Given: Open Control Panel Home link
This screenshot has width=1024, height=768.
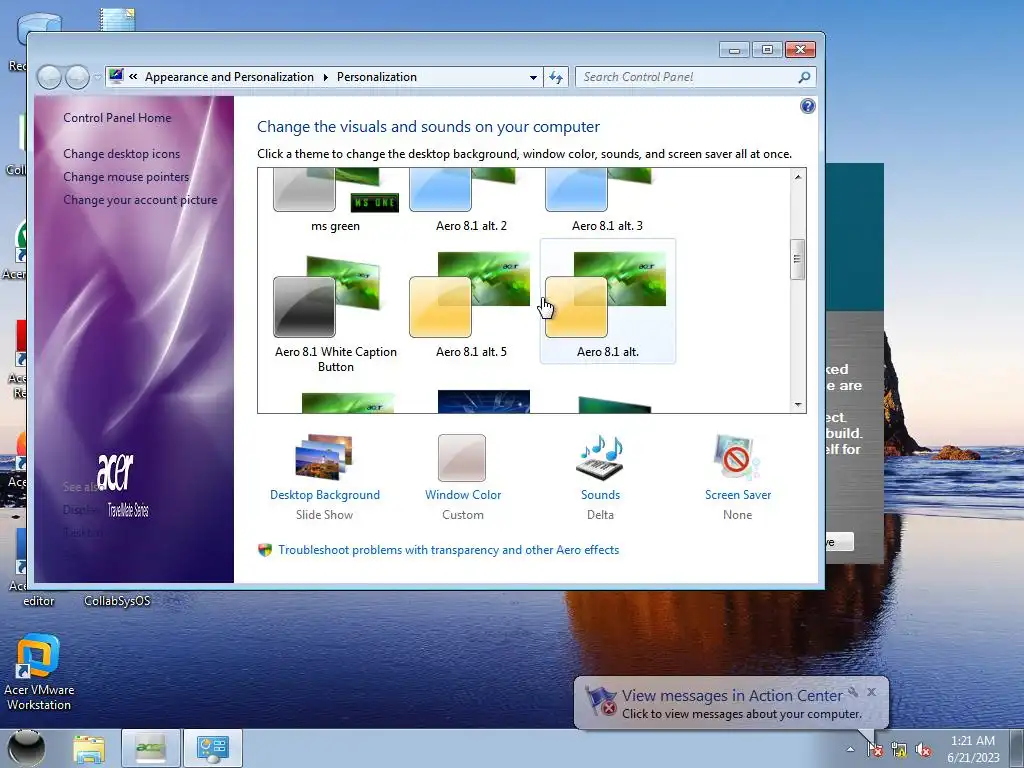Looking at the screenshot, I should point(117,118).
